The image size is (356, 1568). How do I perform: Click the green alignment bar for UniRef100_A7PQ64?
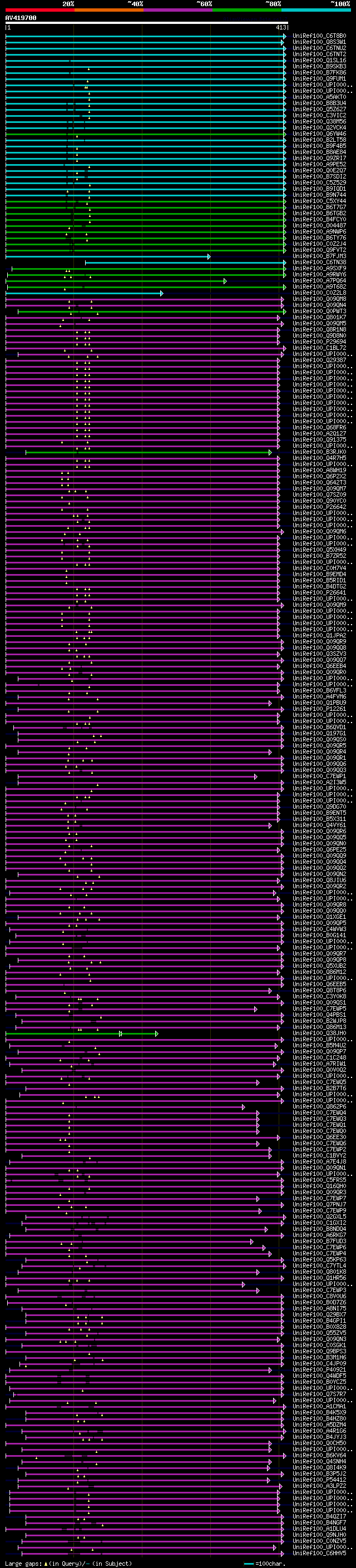[116, 281]
